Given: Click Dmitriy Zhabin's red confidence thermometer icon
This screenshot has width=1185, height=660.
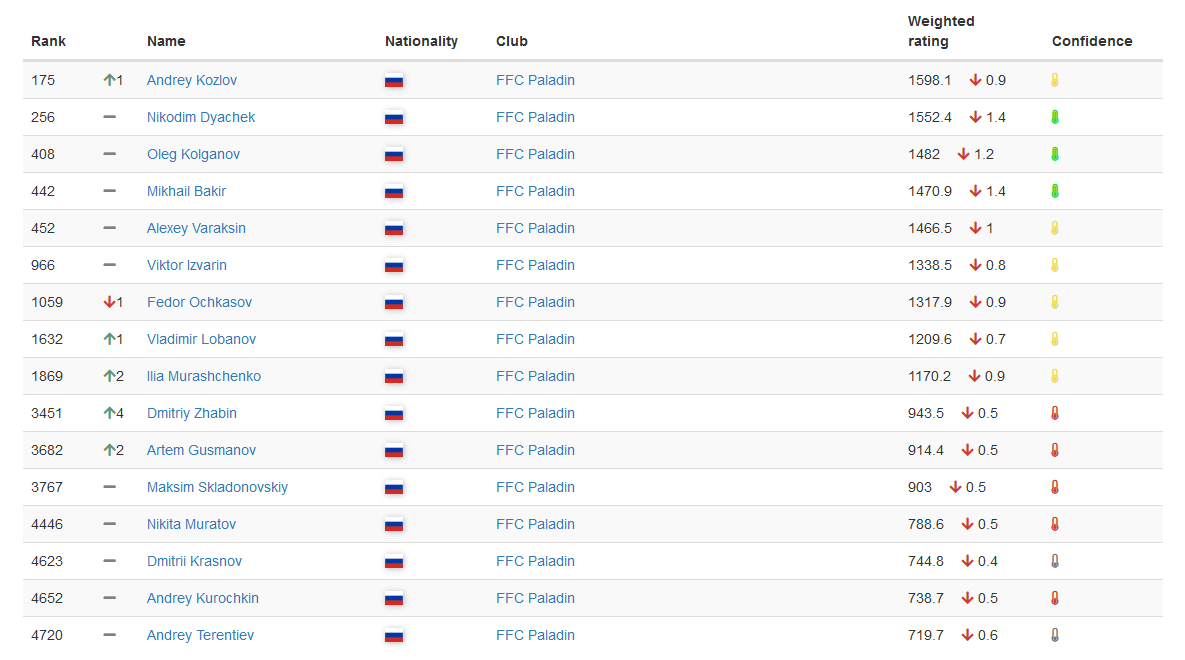Looking at the screenshot, I should click(1054, 413).
